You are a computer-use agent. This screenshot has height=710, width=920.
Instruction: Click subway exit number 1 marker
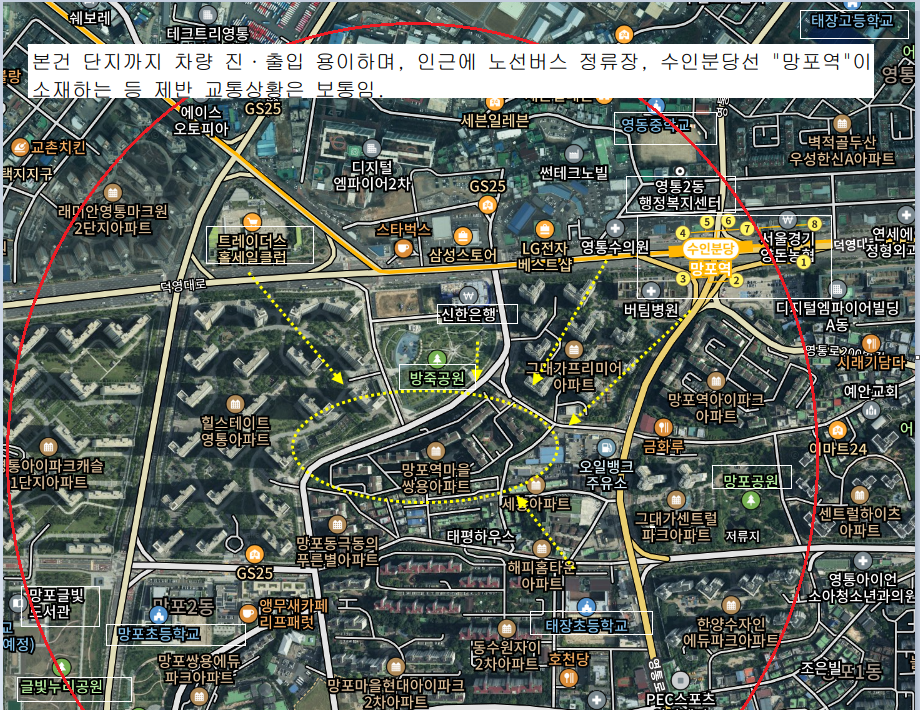click(803, 262)
